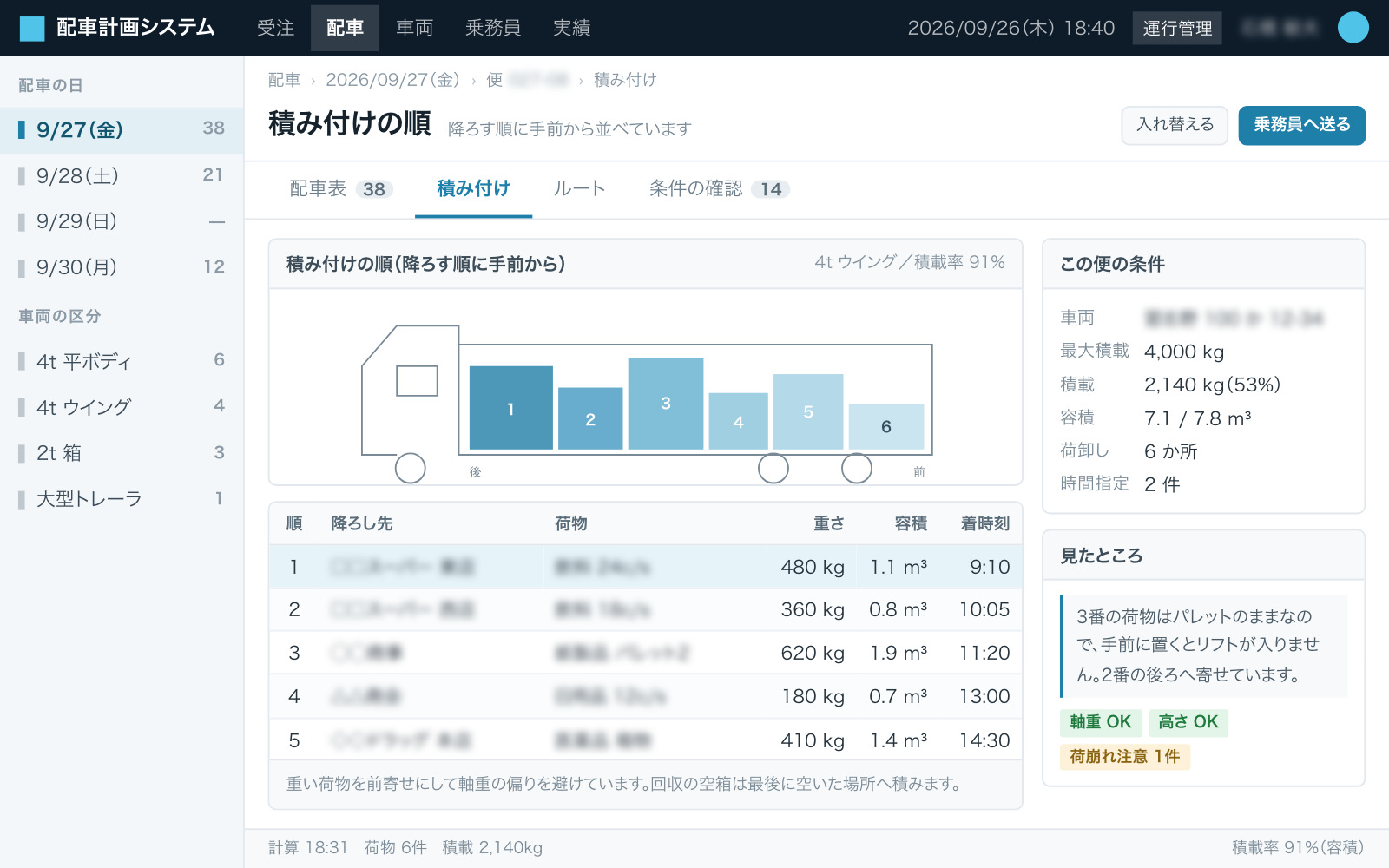Screen dimensions: 1389x868
Task: Select cargo block 3 in truck diagram
Action: [666, 404]
